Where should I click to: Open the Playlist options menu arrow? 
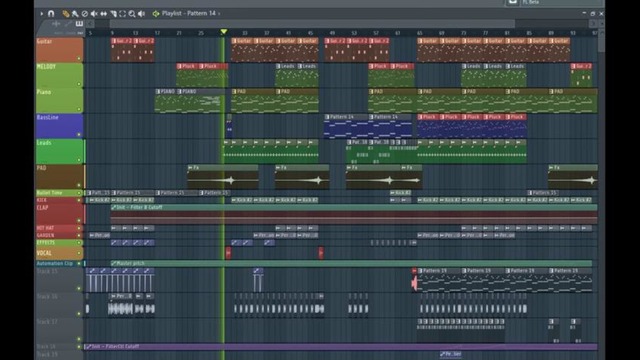click(x=42, y=13)
